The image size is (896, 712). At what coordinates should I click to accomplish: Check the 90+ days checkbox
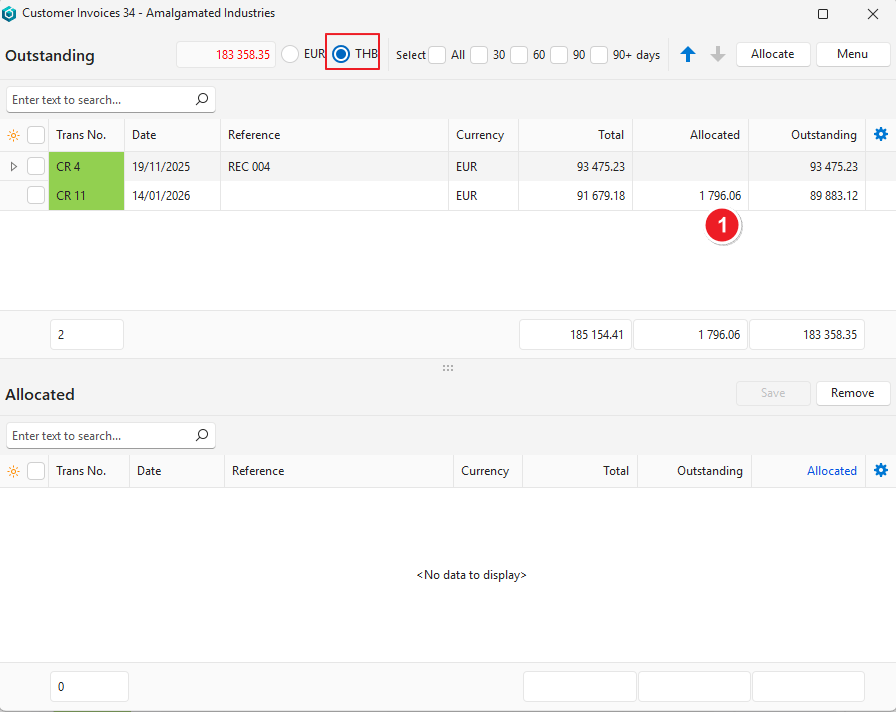(599, 55)
